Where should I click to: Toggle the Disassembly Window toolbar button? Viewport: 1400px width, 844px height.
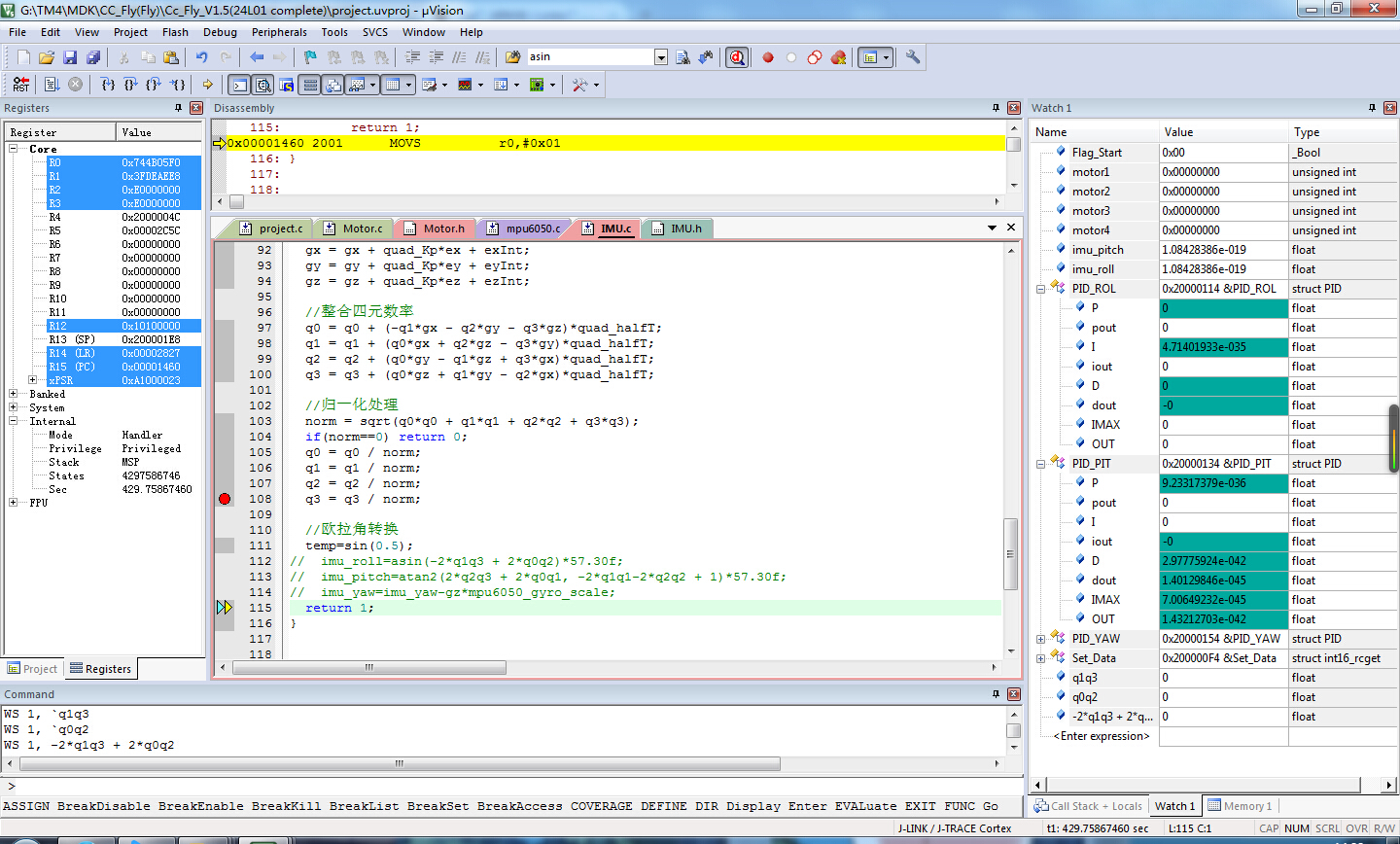click(x=262, y=85)
